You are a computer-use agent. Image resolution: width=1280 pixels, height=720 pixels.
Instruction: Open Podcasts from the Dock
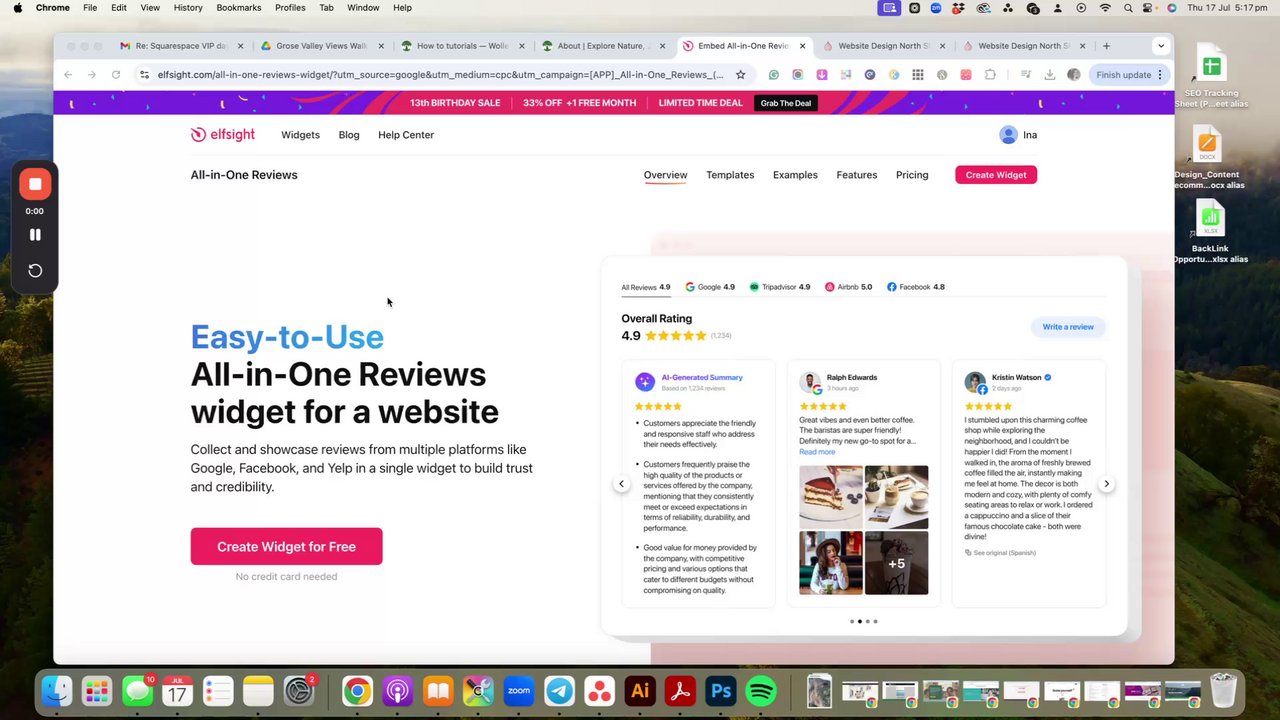click(397, 691)
